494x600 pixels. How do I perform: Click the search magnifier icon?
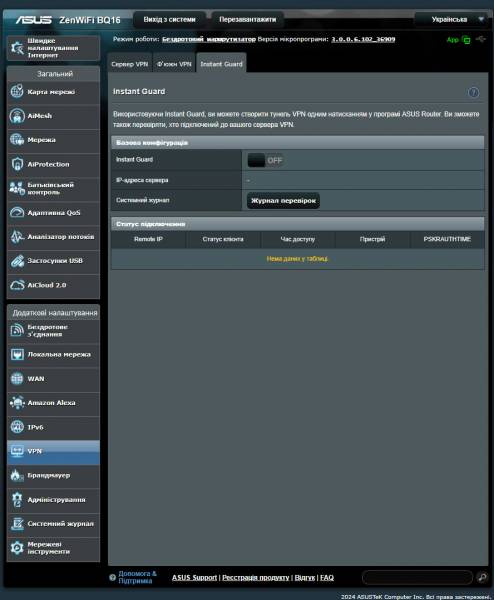coord(482,577)
